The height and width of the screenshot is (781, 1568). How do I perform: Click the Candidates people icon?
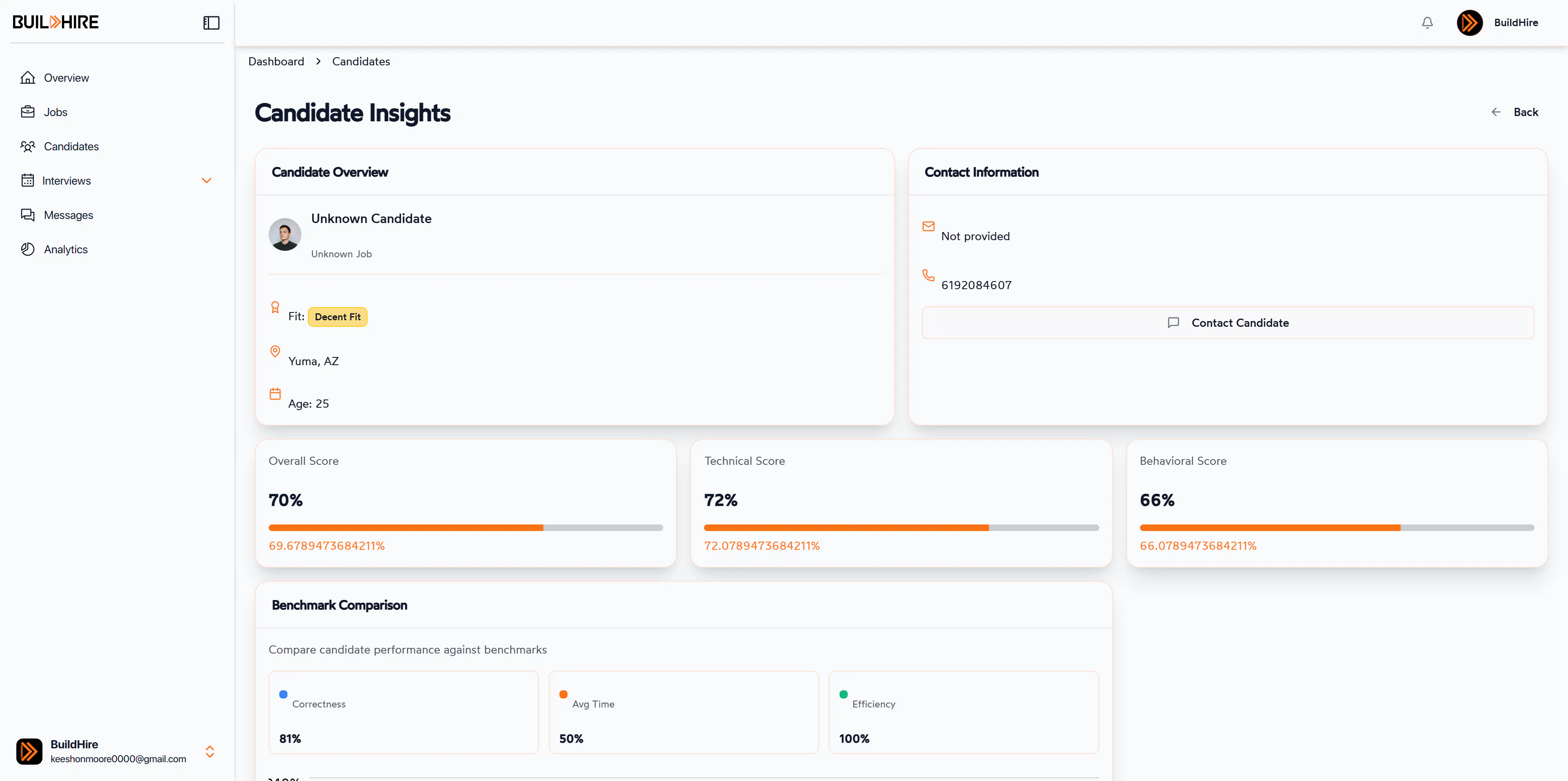tap(27, 146)
